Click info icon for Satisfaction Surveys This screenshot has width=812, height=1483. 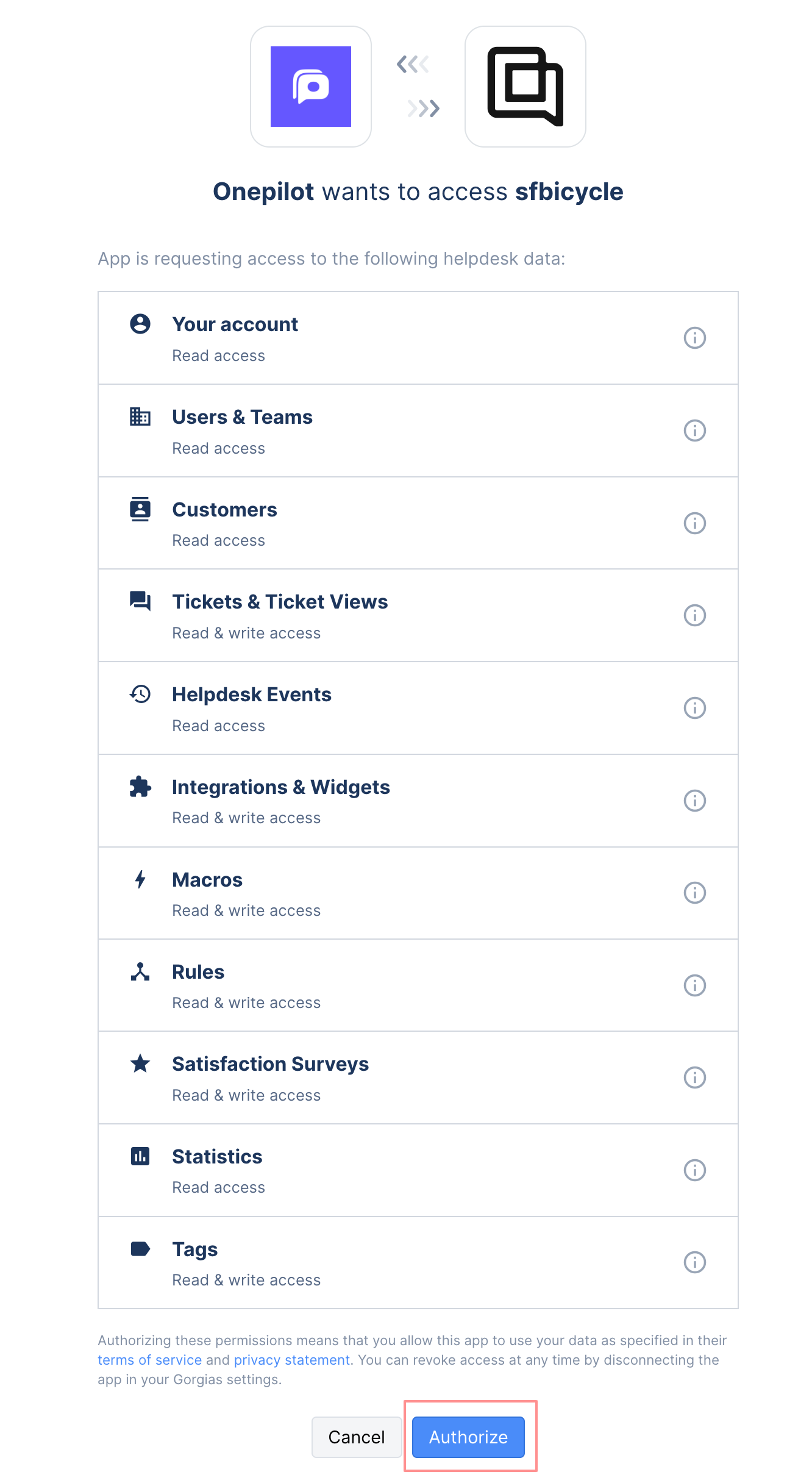point(694,1077)
